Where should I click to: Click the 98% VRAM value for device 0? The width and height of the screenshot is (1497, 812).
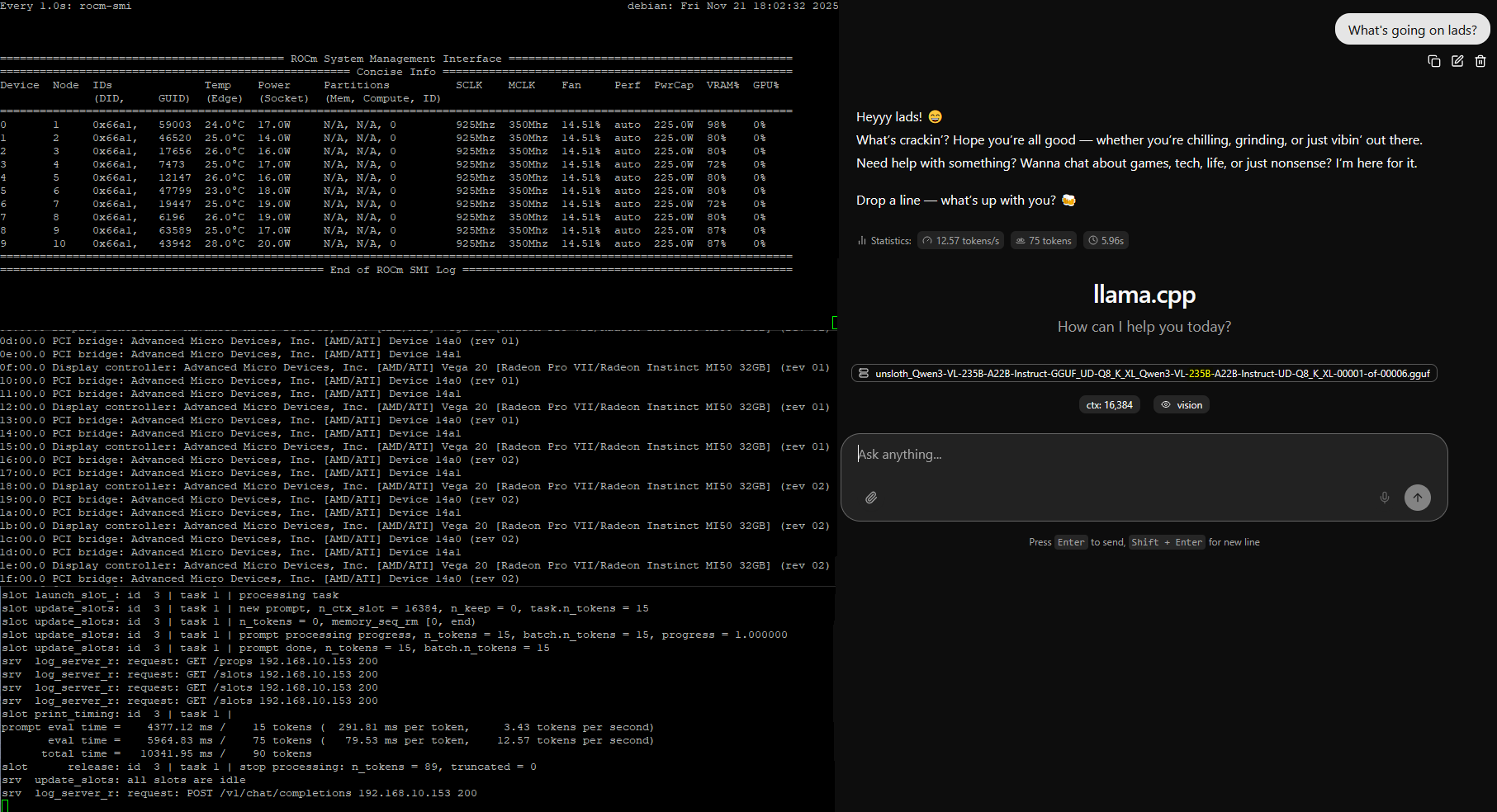click(717, 125)
